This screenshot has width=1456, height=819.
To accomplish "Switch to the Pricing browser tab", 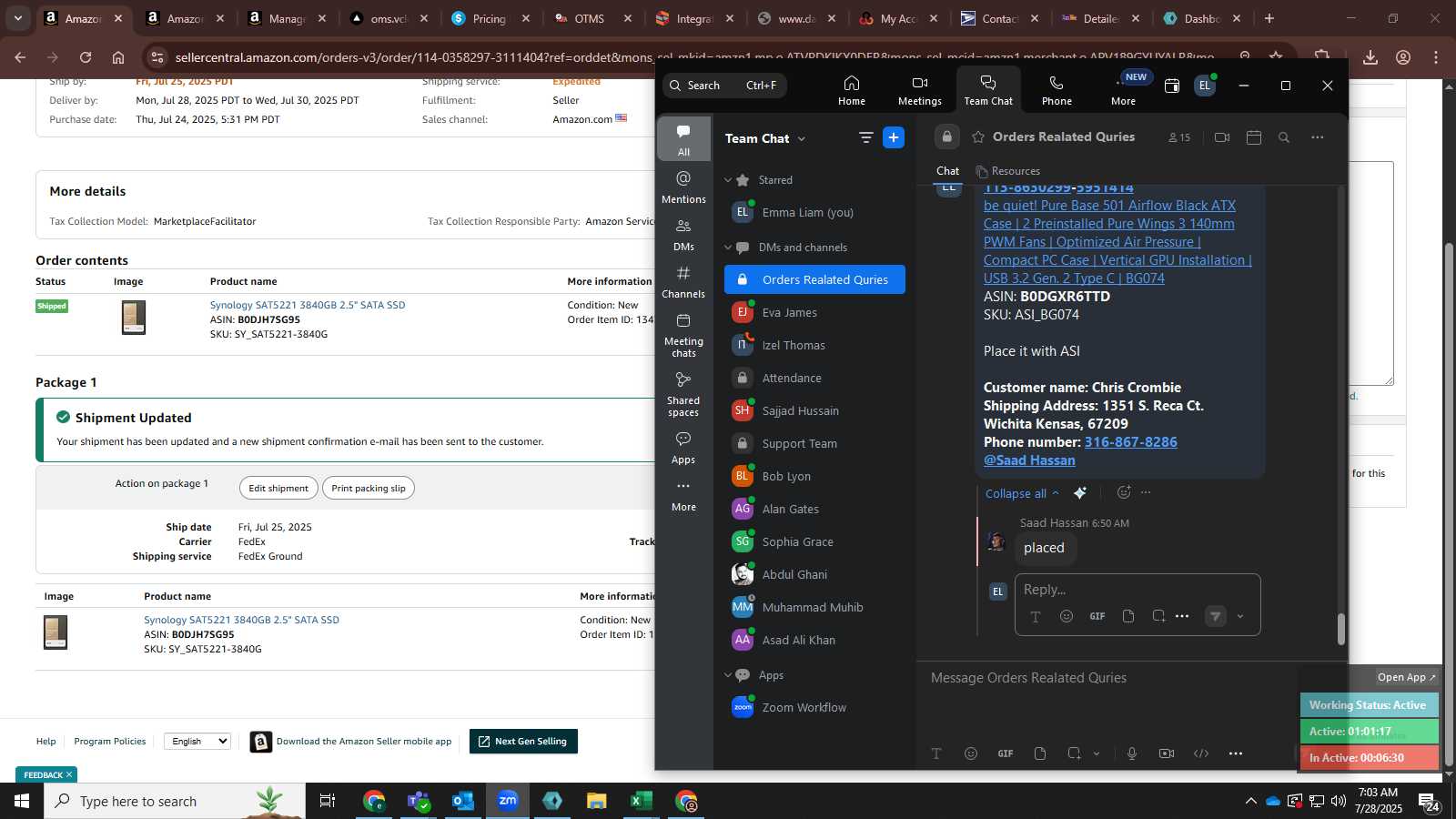I will [489, 18].
